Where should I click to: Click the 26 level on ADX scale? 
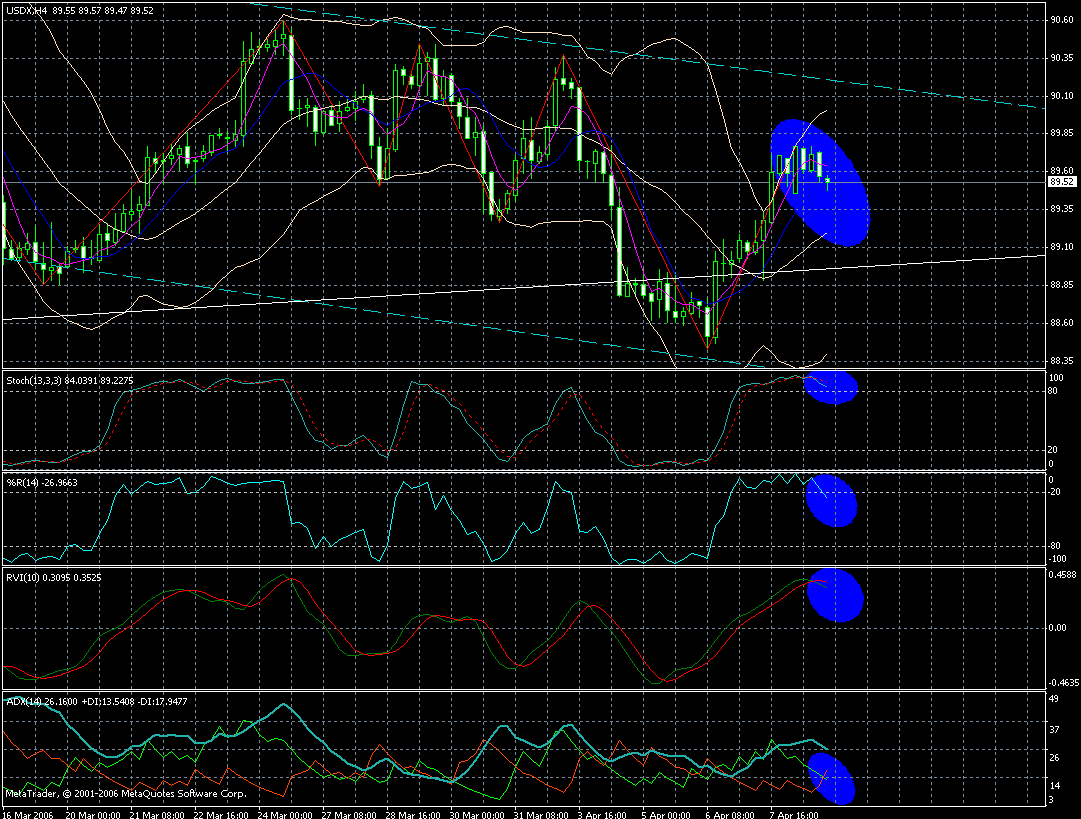pos(1053,758)
